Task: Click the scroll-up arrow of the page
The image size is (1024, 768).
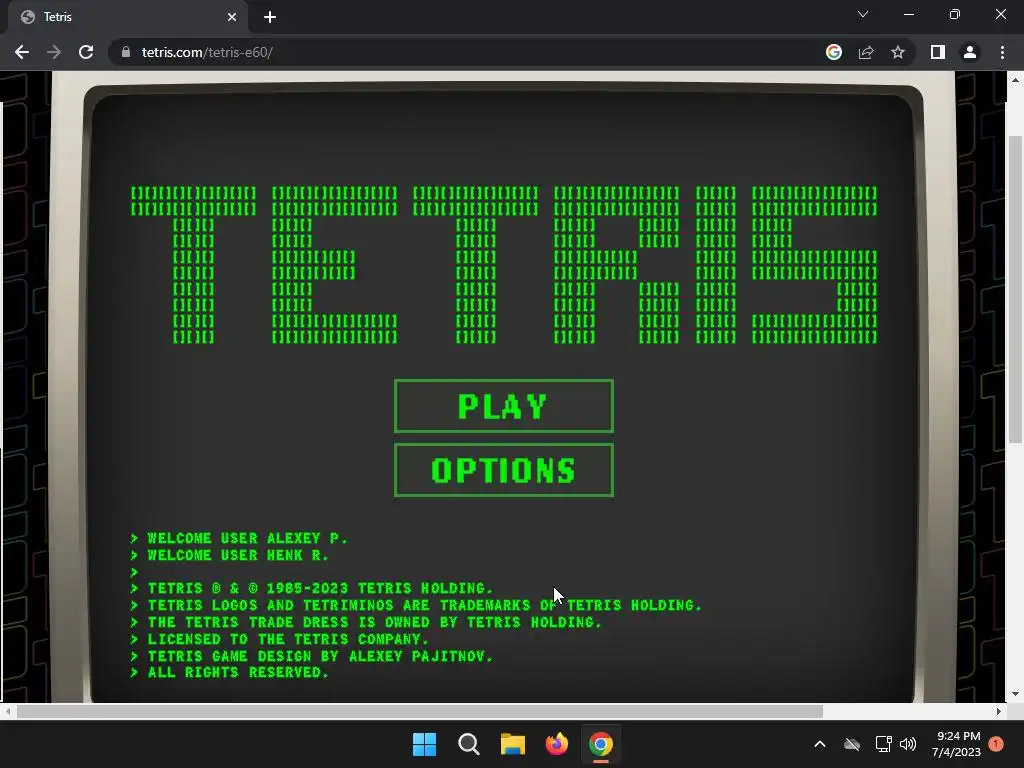Action: click(x=1014, y=80)
